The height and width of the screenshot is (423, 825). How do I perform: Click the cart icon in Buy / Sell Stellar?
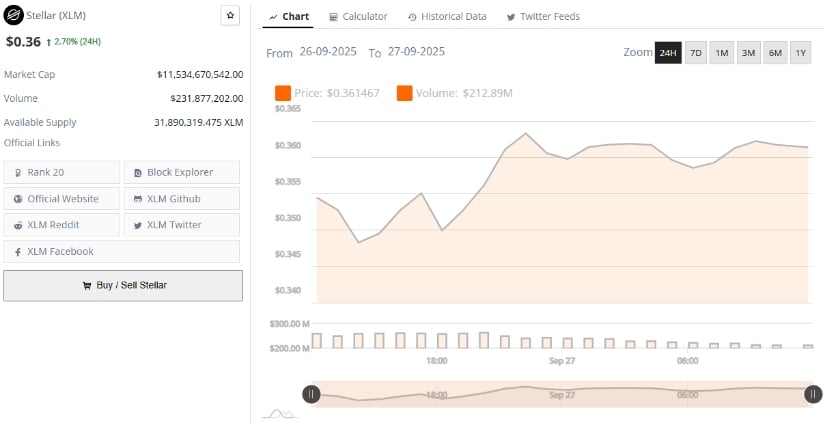[87, 286]
